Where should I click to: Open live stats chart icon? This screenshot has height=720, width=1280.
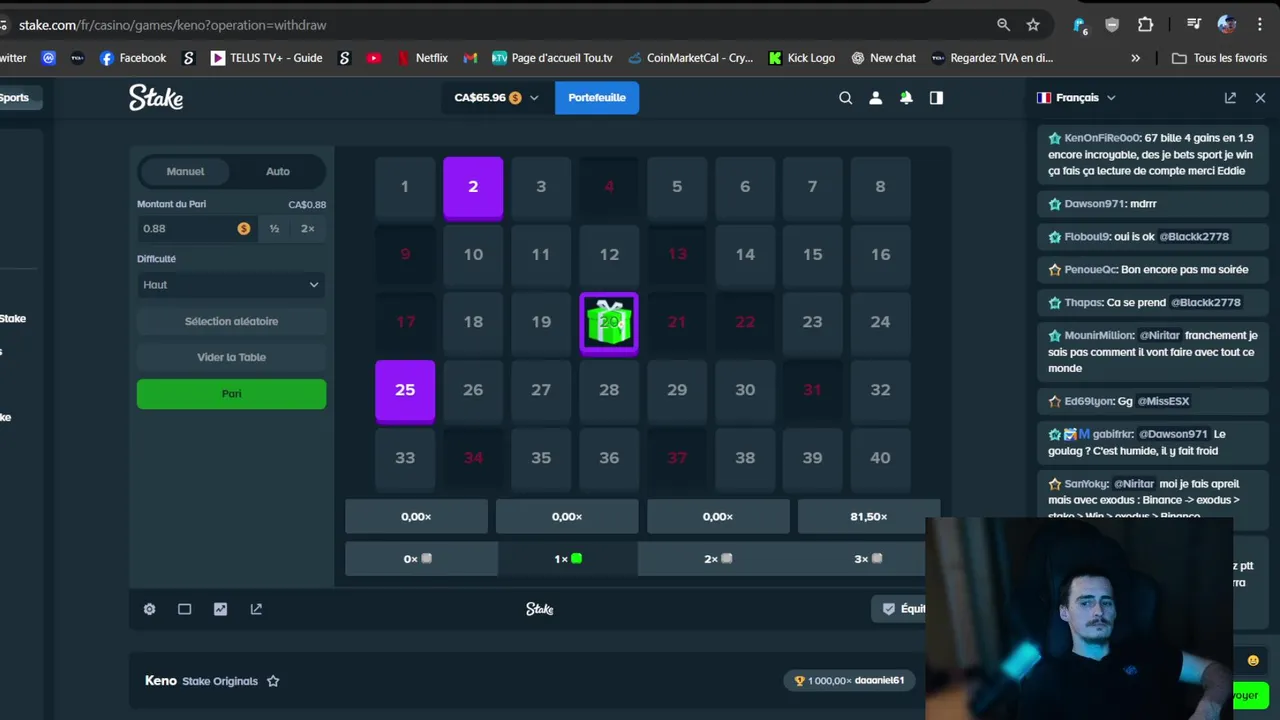click(x=221, y=609)
